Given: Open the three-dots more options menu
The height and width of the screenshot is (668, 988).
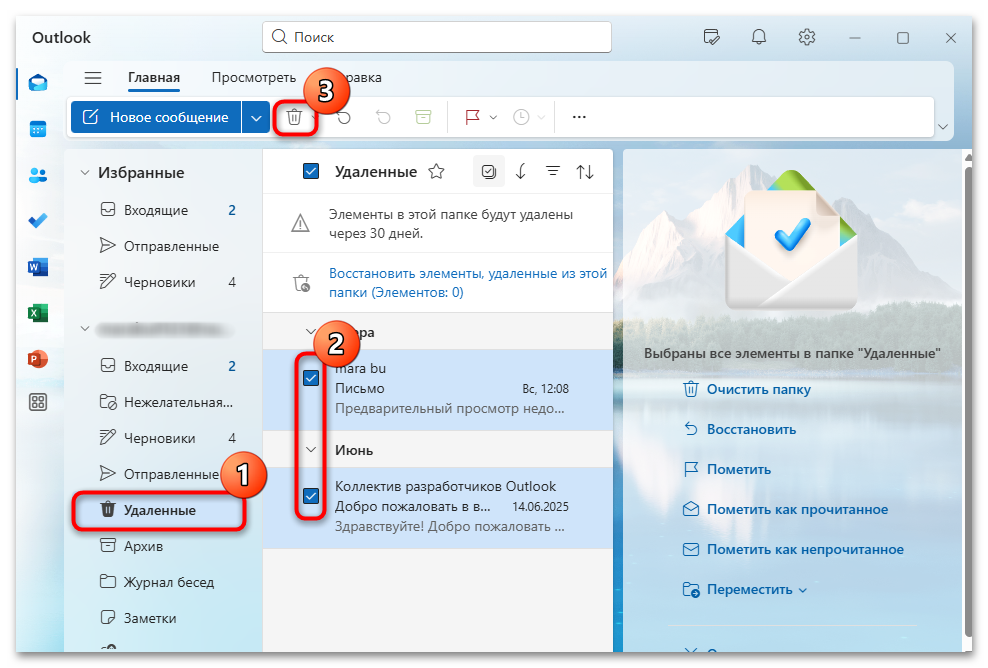Looking at the screenshot, I should (579, 117).
